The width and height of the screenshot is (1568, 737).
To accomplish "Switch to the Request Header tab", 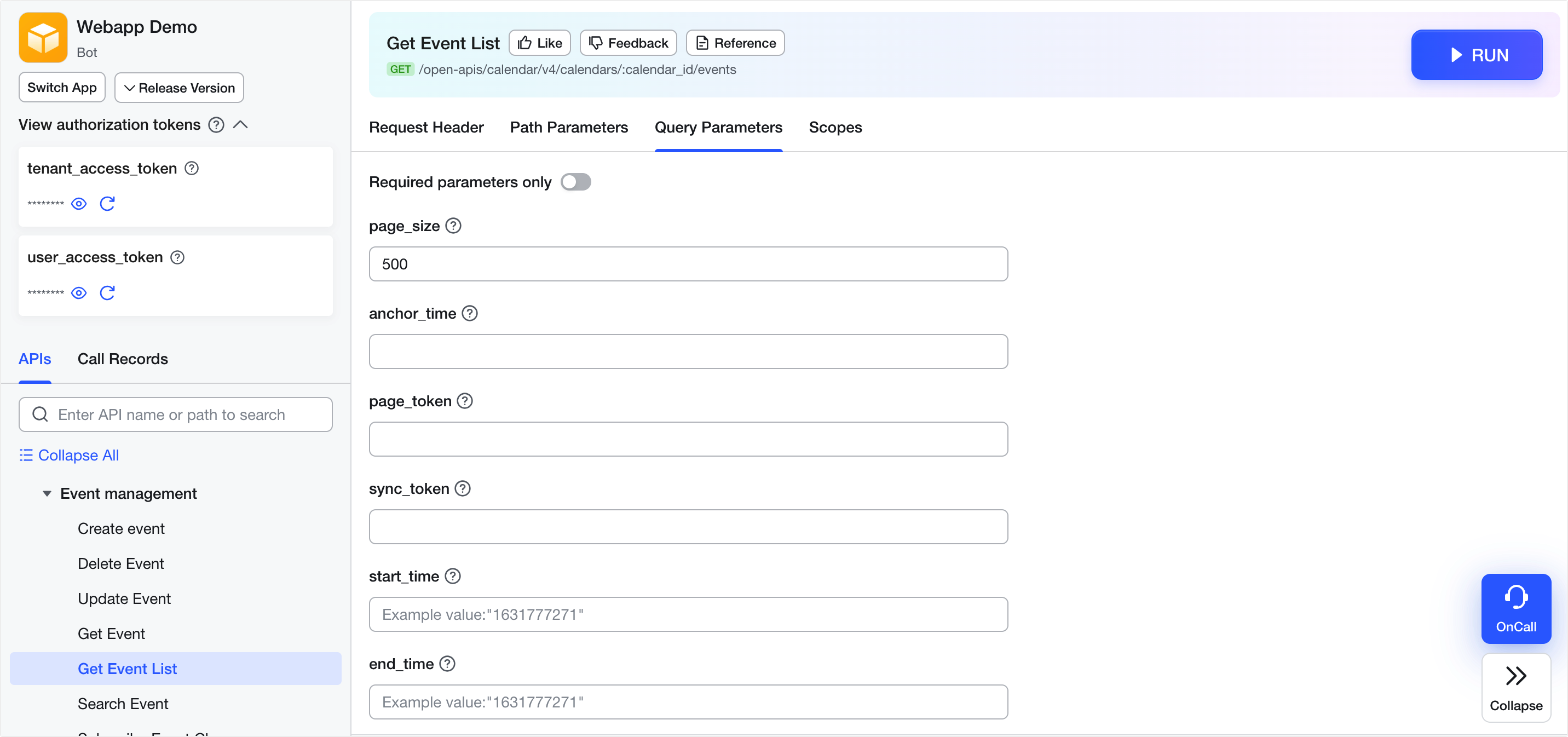I will (426, 127).
